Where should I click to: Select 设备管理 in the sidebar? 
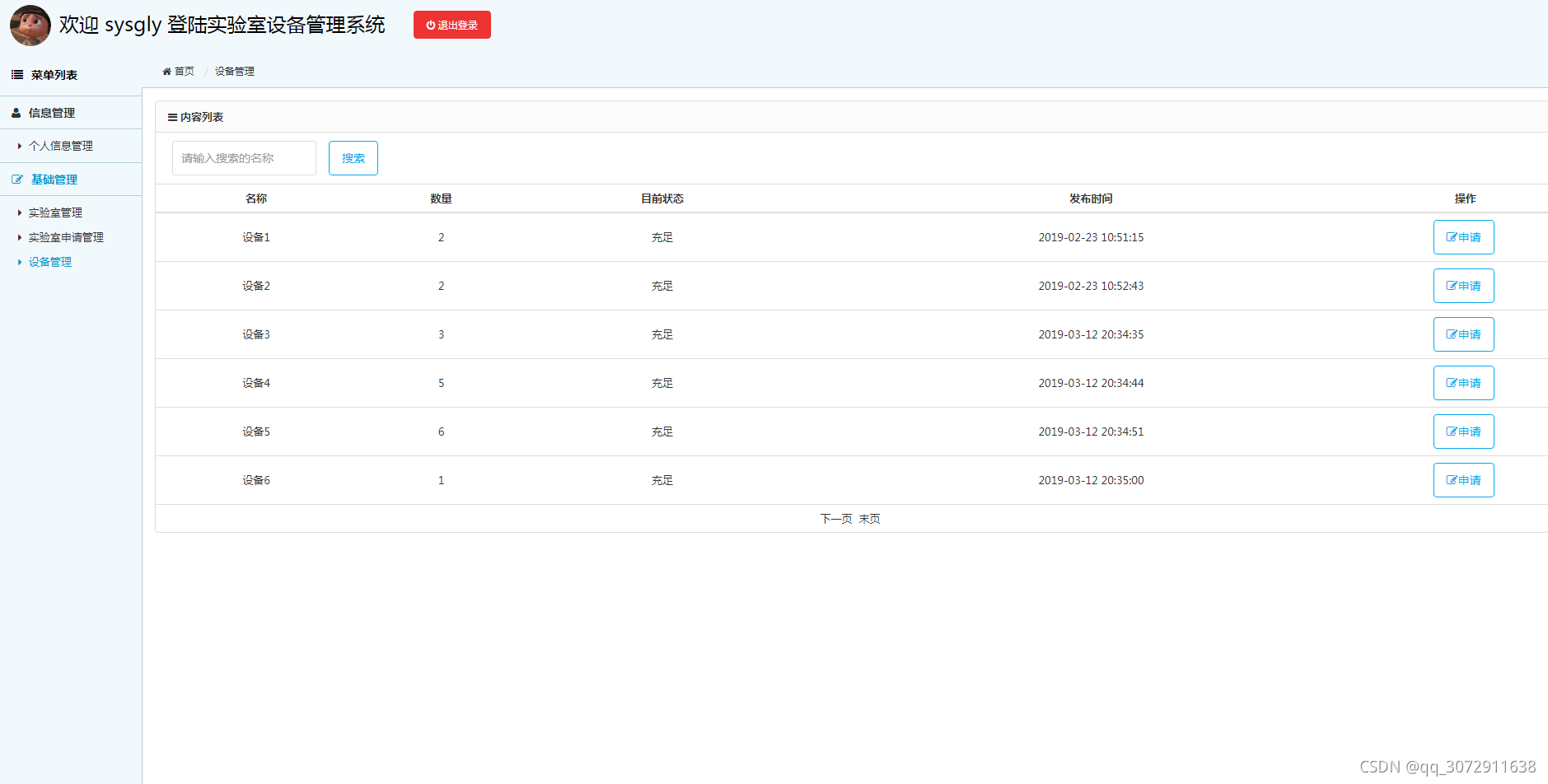click(x=50, y=262)
